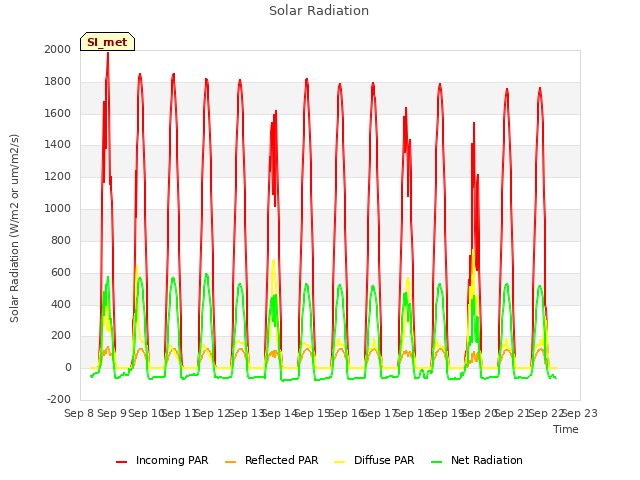
Task: Click the 1200 y-axis tick label
Action: (58, 177)
